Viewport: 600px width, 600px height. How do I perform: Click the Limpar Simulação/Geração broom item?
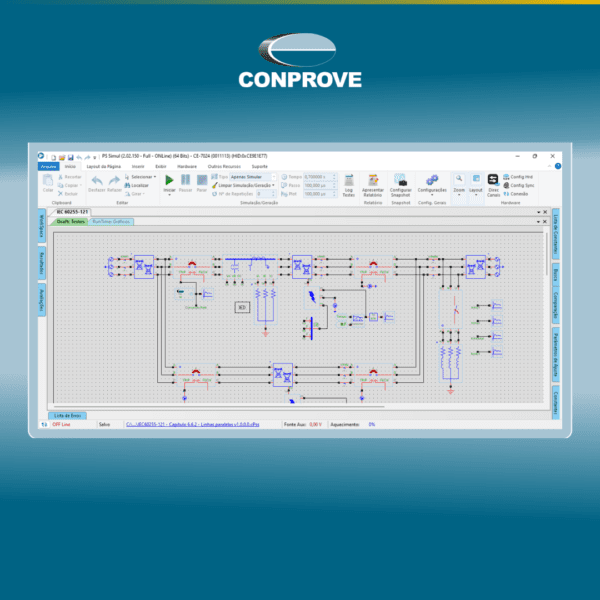243,185
